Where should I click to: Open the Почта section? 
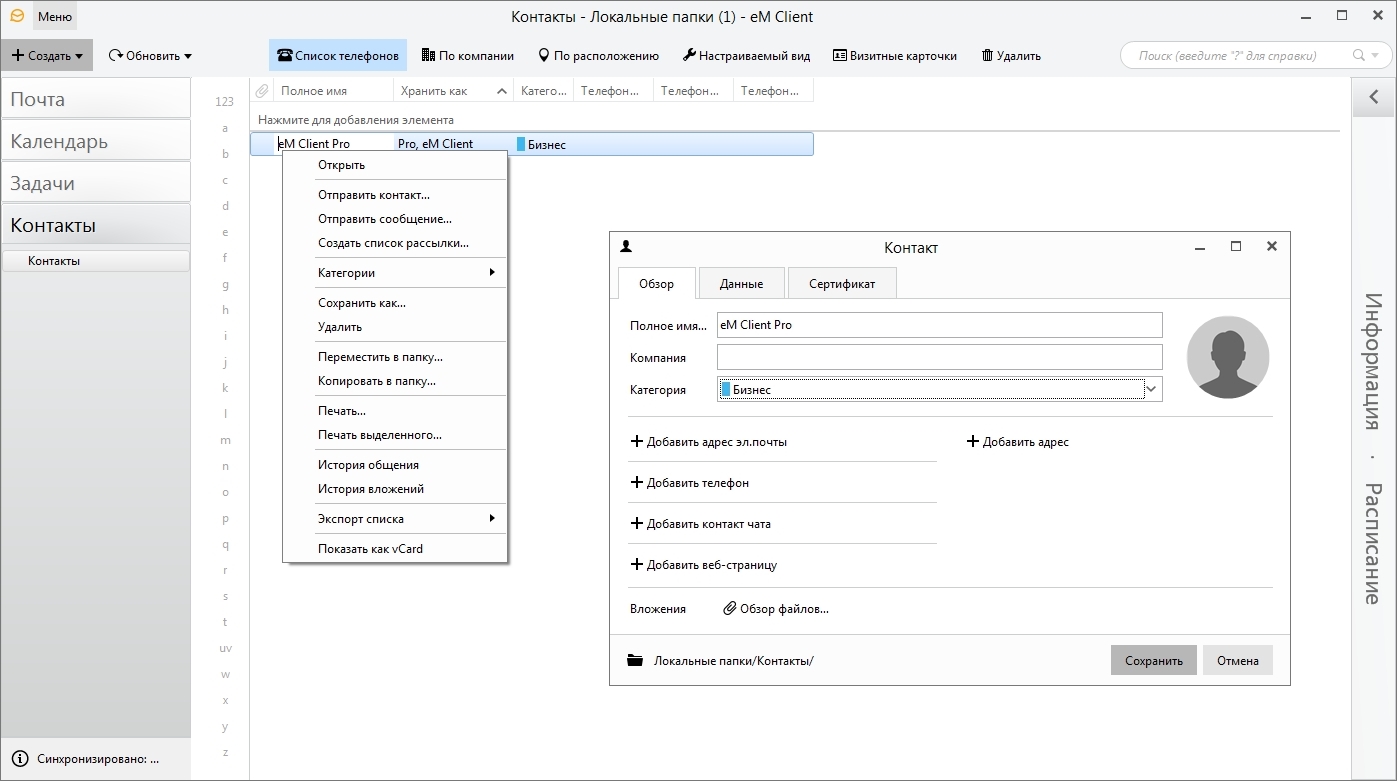click(x=96, y=99)
